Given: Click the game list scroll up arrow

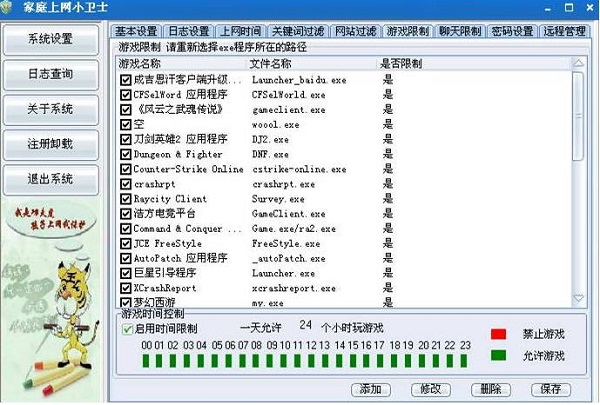Looking at the screenshot, I should point(578,64).
